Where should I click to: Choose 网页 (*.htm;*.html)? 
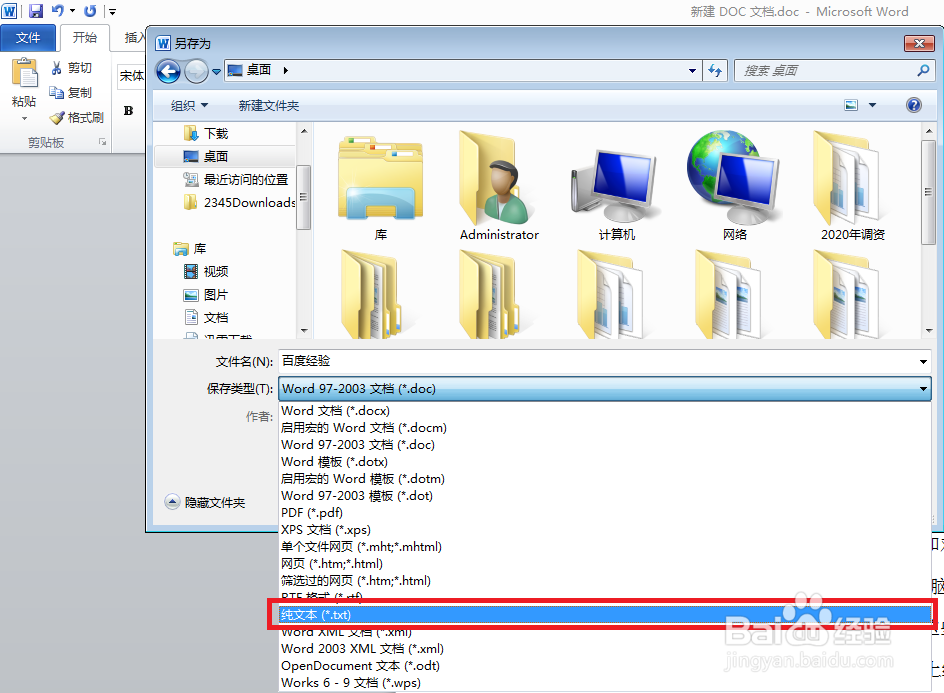tap(604, 564)
